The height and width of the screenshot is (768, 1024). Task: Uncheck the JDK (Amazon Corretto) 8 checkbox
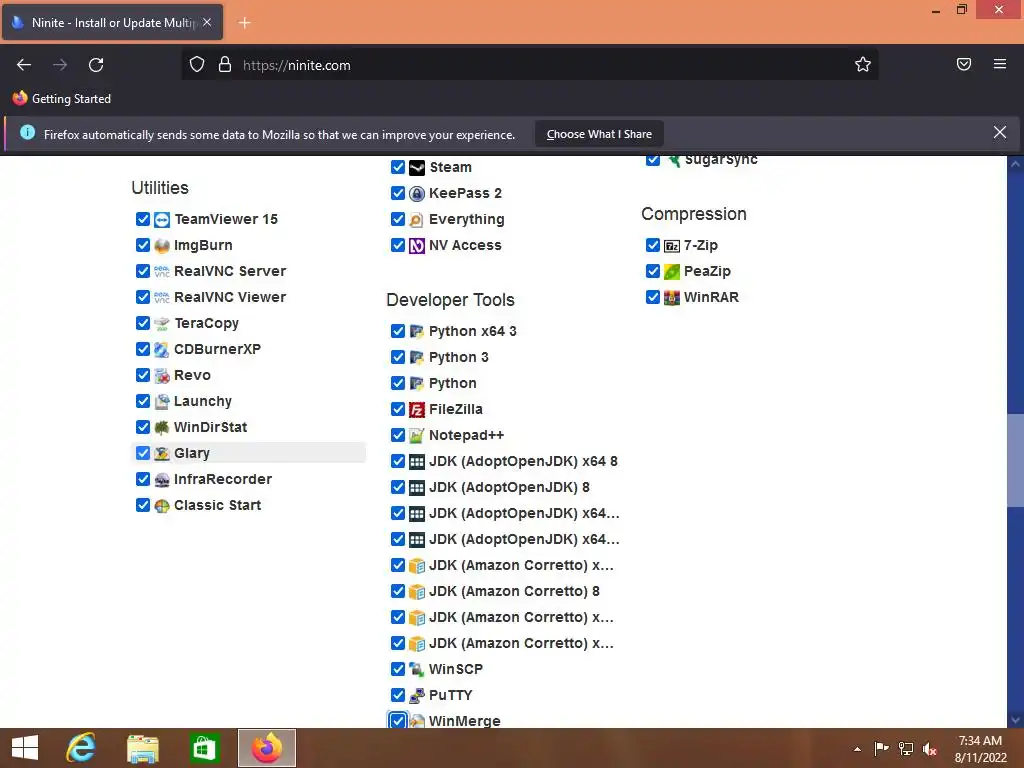click(x=398, y=591)
